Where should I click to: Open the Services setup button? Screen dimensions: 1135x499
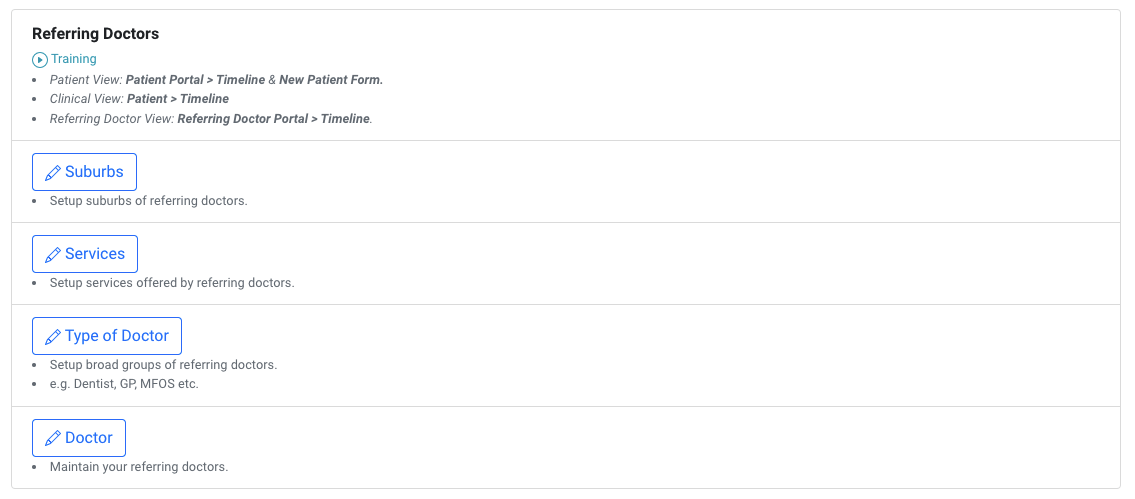(x=94, y=254)
